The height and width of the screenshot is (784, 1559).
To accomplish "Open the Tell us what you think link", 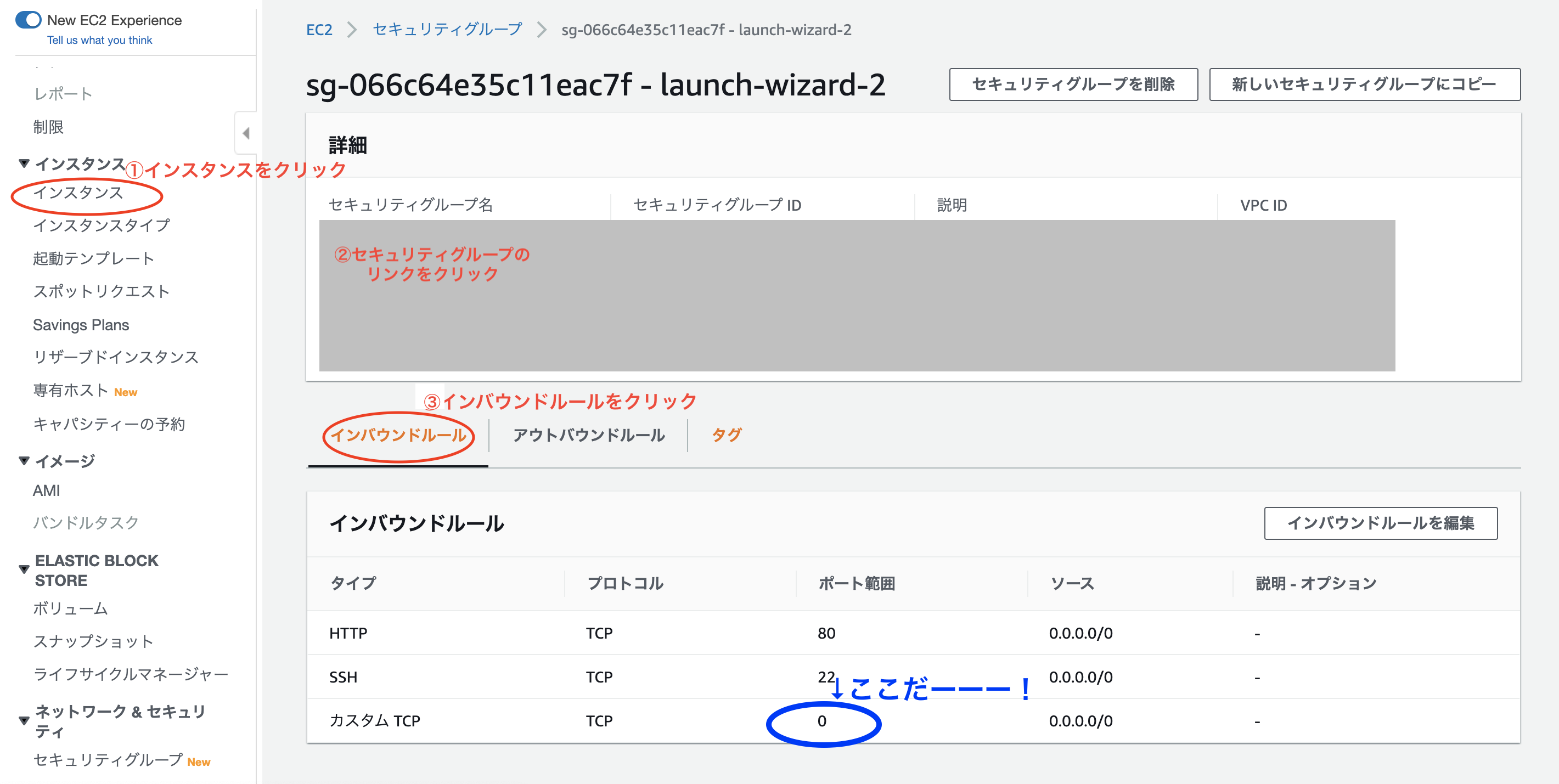I will [x=99, y=41].
